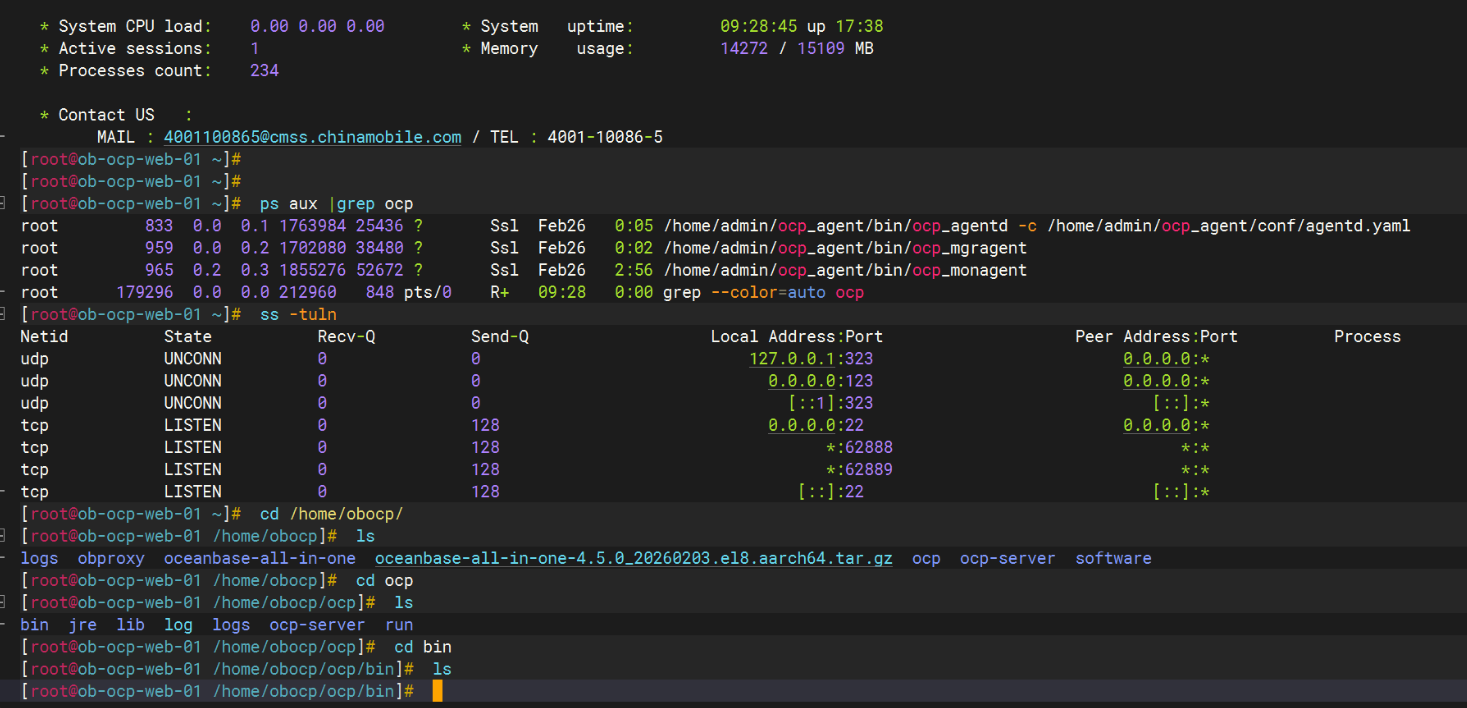
Task: Open the chinamobile.com email address link
Action: tap(312, 137)
